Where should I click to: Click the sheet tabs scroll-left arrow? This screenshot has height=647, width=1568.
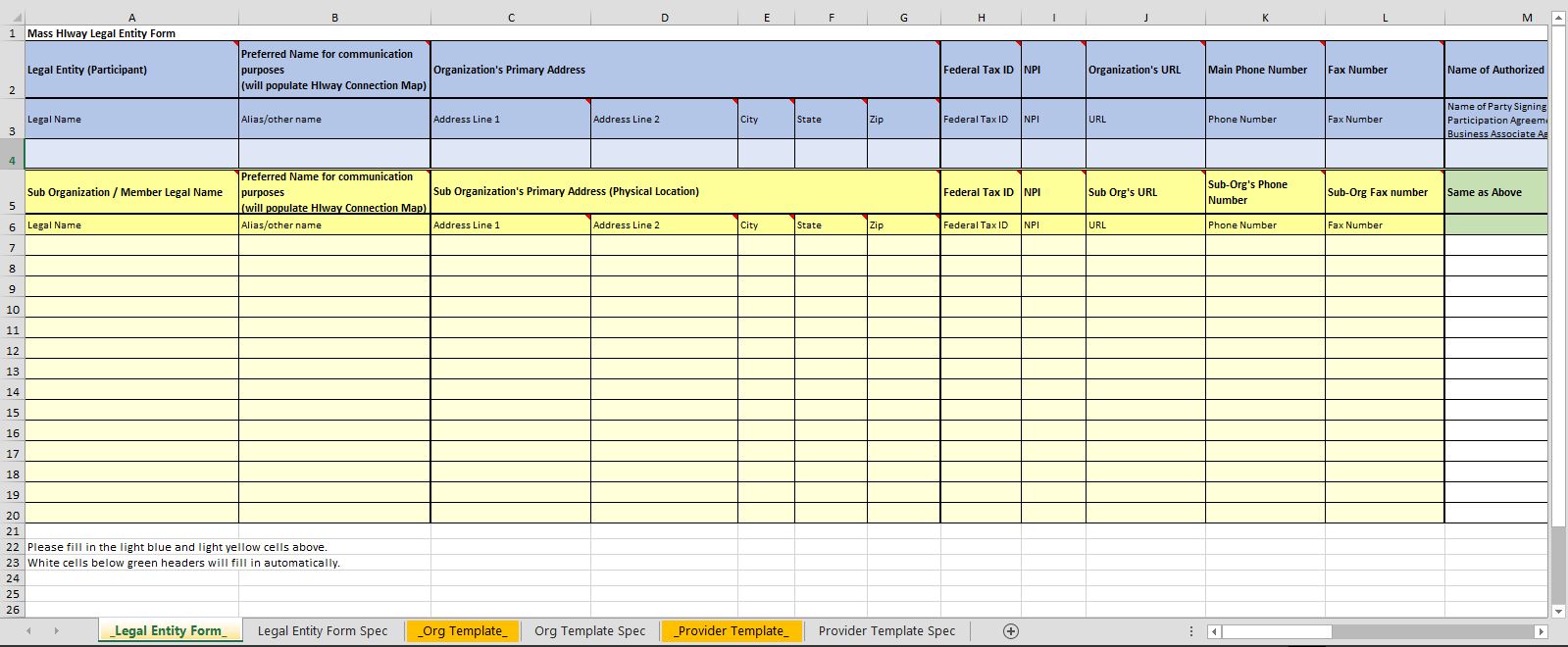tap(28, 631)
